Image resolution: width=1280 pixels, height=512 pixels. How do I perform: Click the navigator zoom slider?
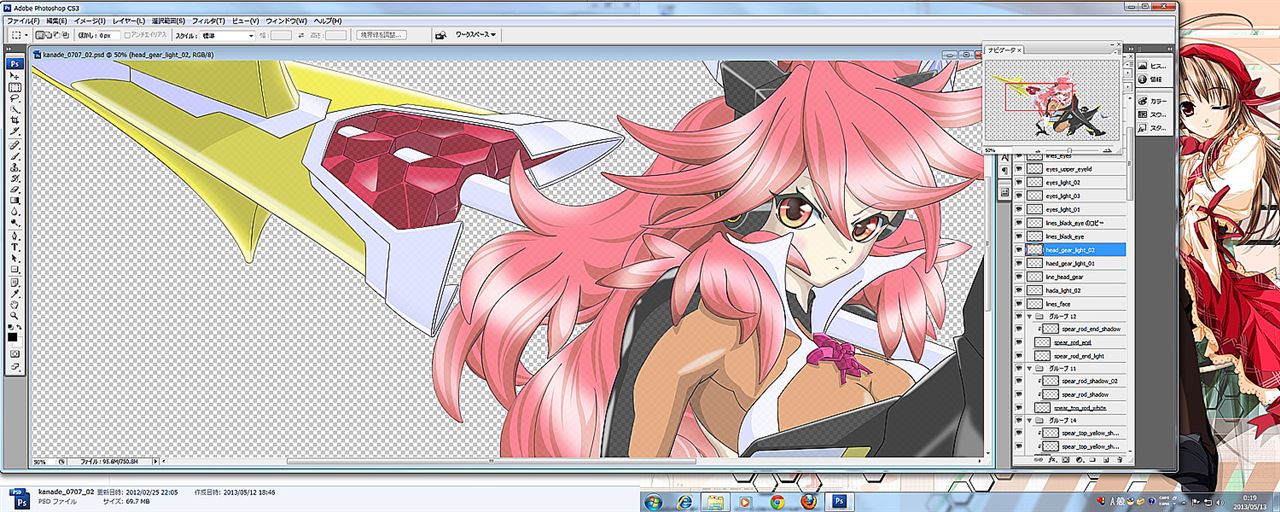pyautogui.click(x=1068, y=151)
